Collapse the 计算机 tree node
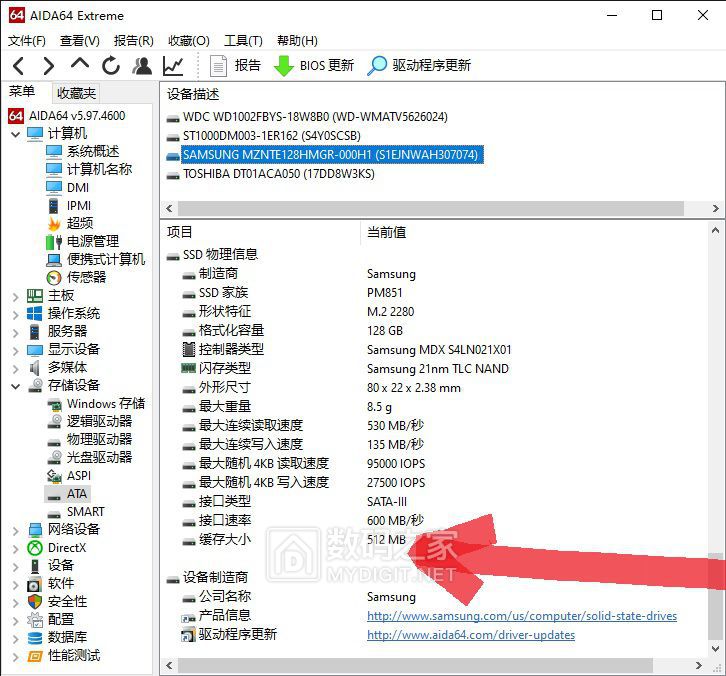This screenshot has width=726, height=676. (16, 134)
